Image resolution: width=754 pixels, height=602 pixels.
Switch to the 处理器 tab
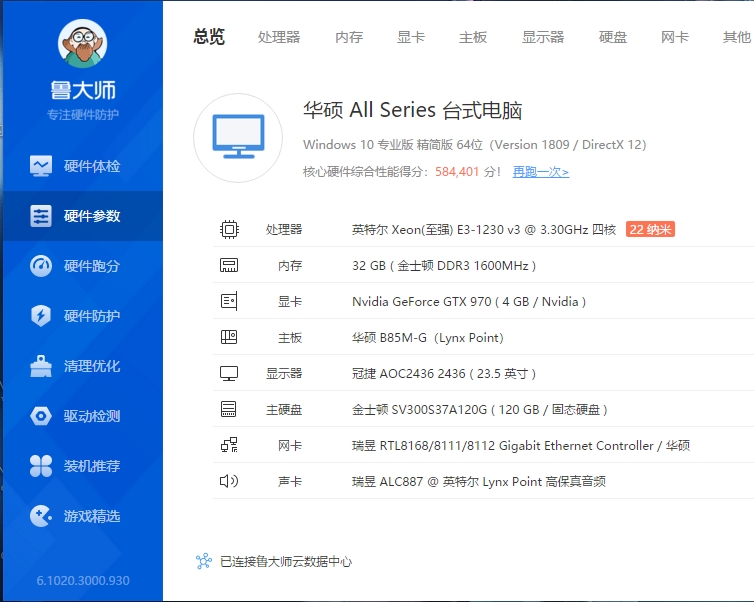coord(279,37)
